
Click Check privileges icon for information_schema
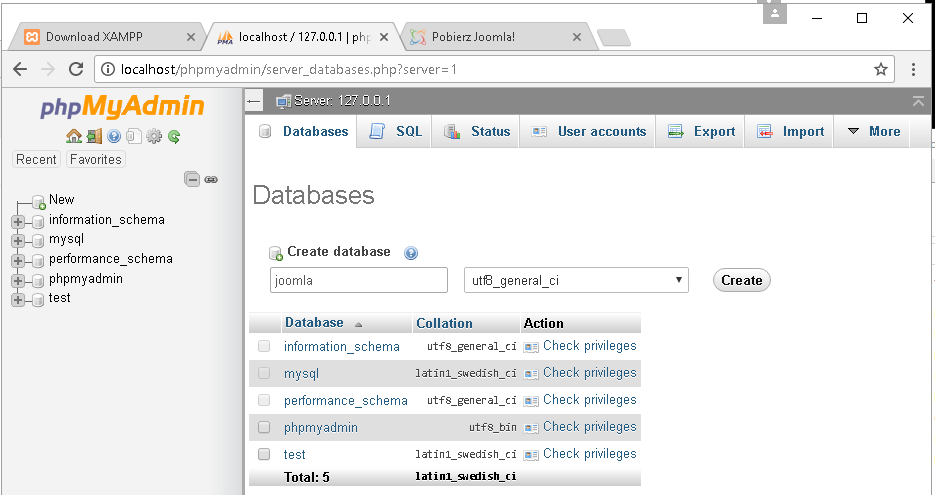[x=531, y=347]
